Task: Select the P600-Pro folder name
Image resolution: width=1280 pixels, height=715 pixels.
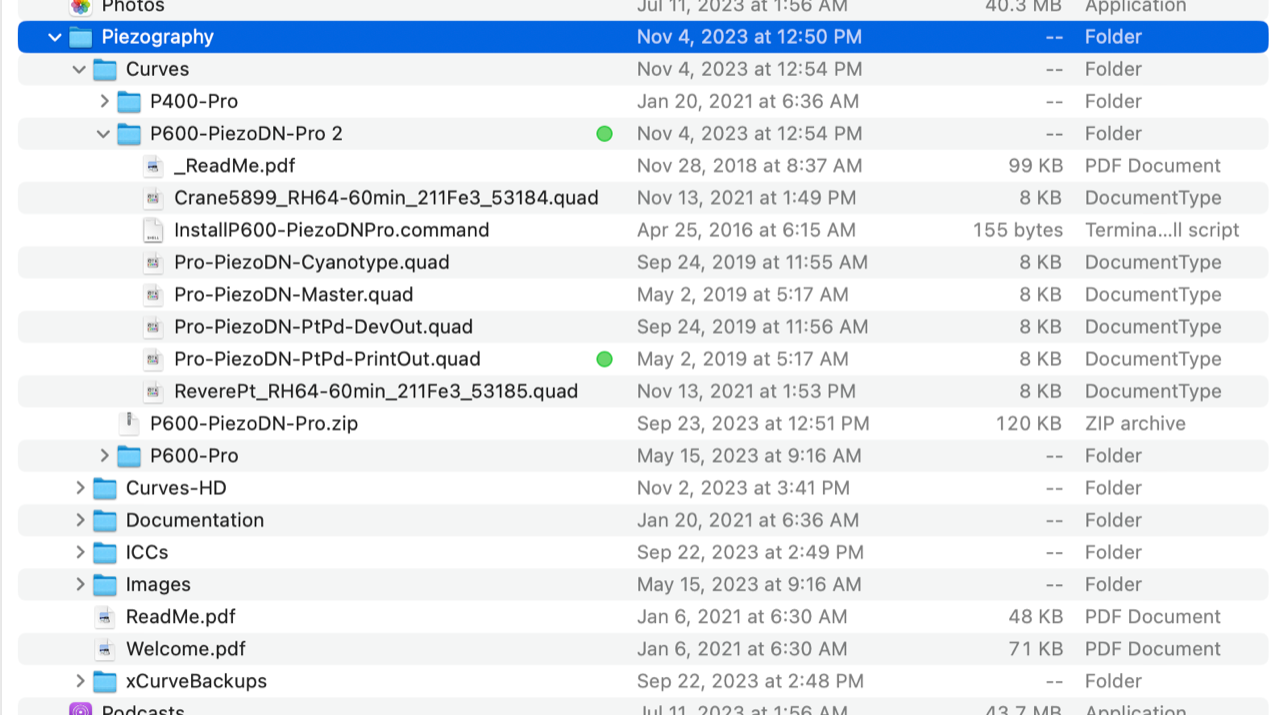Action: coord(194,456)
